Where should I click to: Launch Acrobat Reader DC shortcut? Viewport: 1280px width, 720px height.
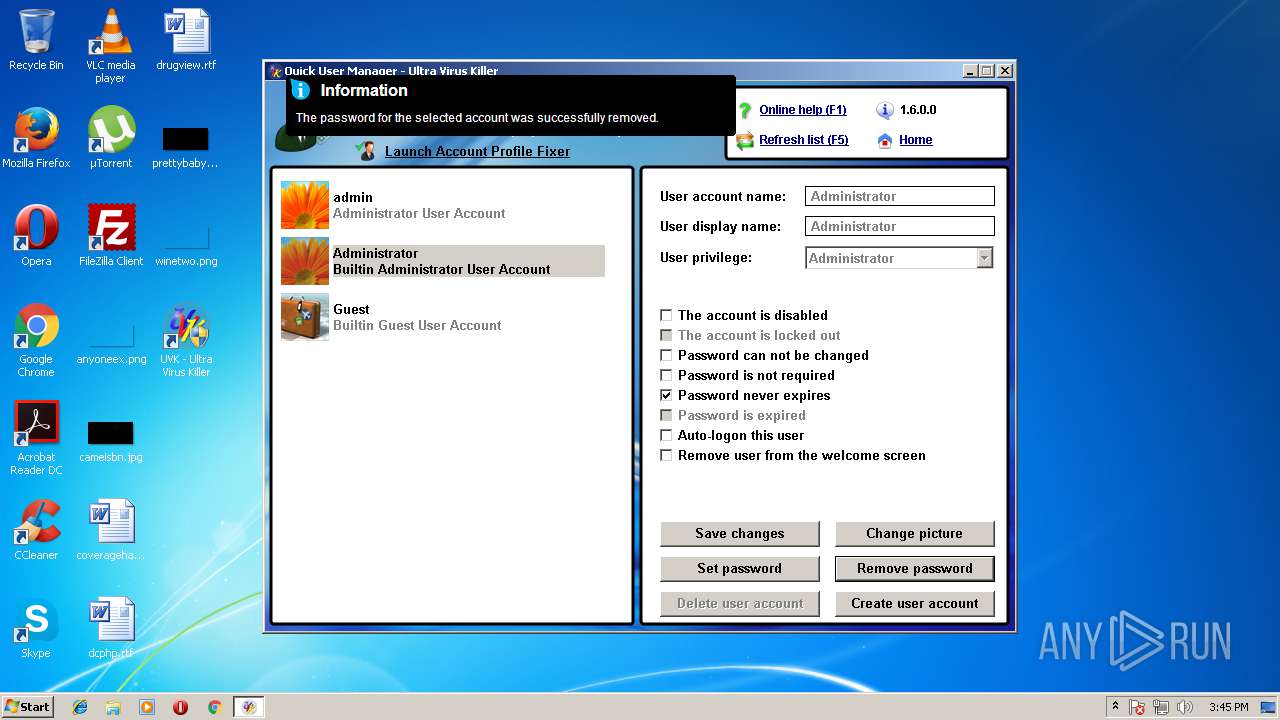tap(36, 438)
